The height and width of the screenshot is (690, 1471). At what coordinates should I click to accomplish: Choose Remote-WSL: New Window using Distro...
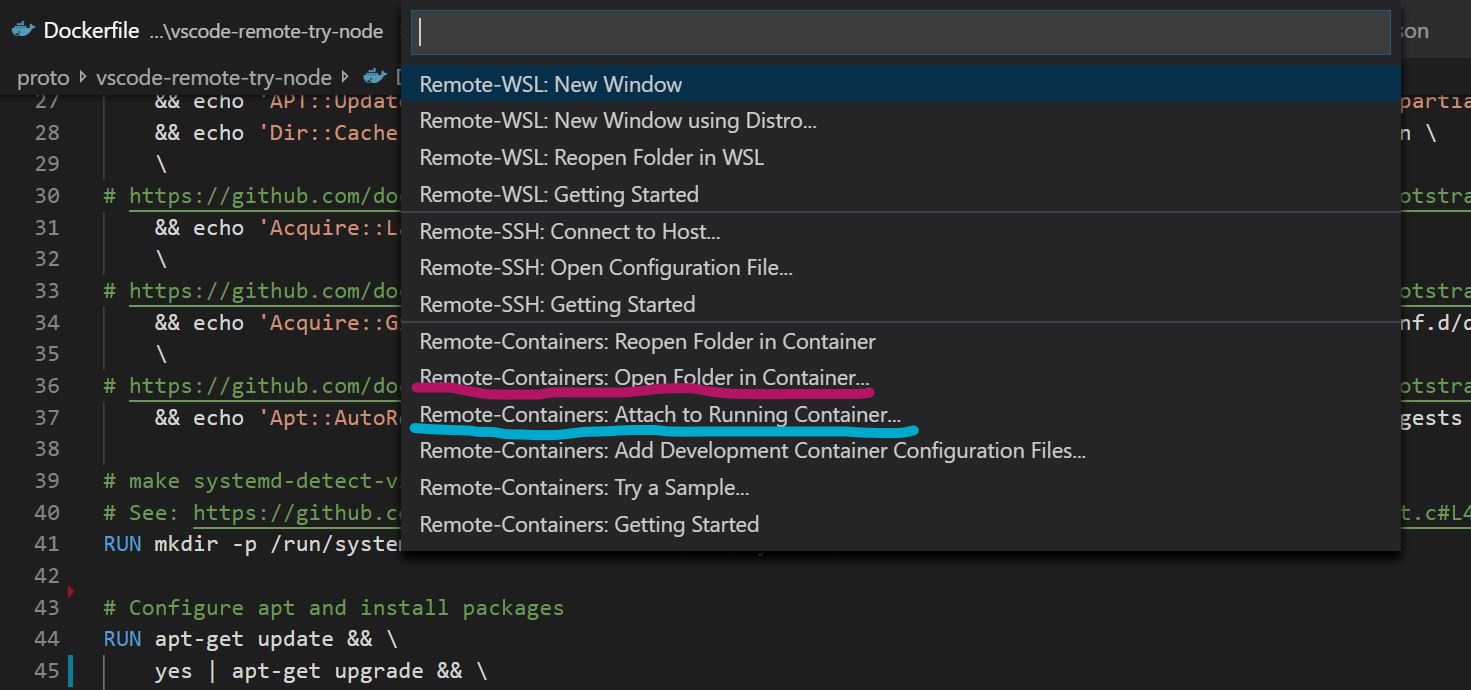coord(900,121)
